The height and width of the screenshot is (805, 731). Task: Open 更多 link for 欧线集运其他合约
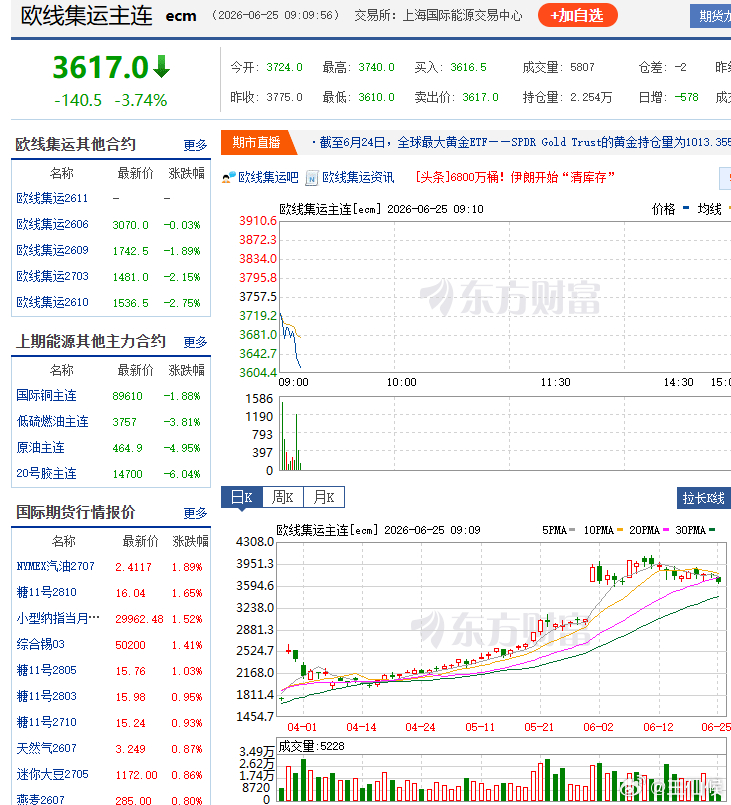point(195,145)
